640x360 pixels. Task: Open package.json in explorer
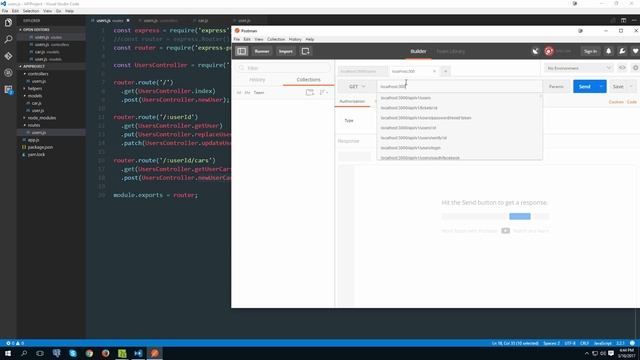(40, 147)
